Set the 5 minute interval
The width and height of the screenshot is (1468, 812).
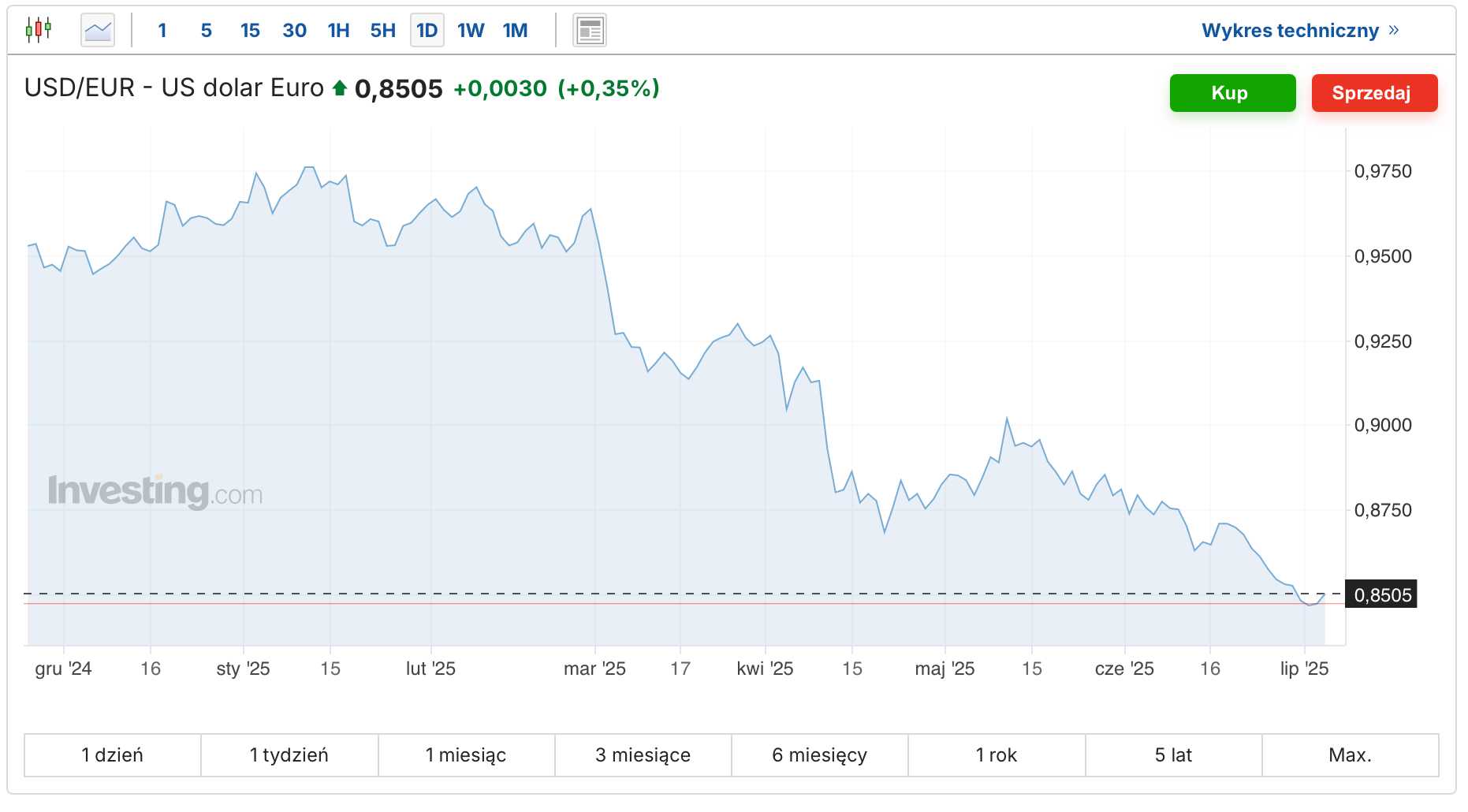tap(207, 31)
